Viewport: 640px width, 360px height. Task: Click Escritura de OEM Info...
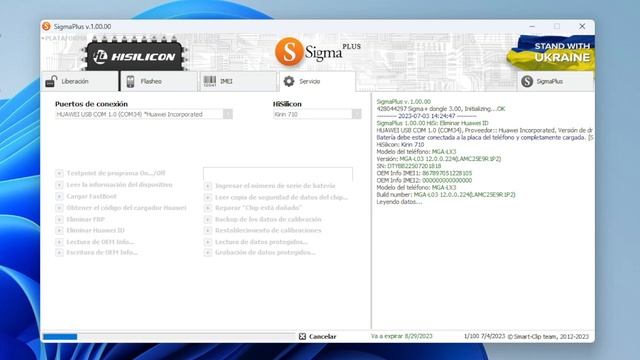96,252
